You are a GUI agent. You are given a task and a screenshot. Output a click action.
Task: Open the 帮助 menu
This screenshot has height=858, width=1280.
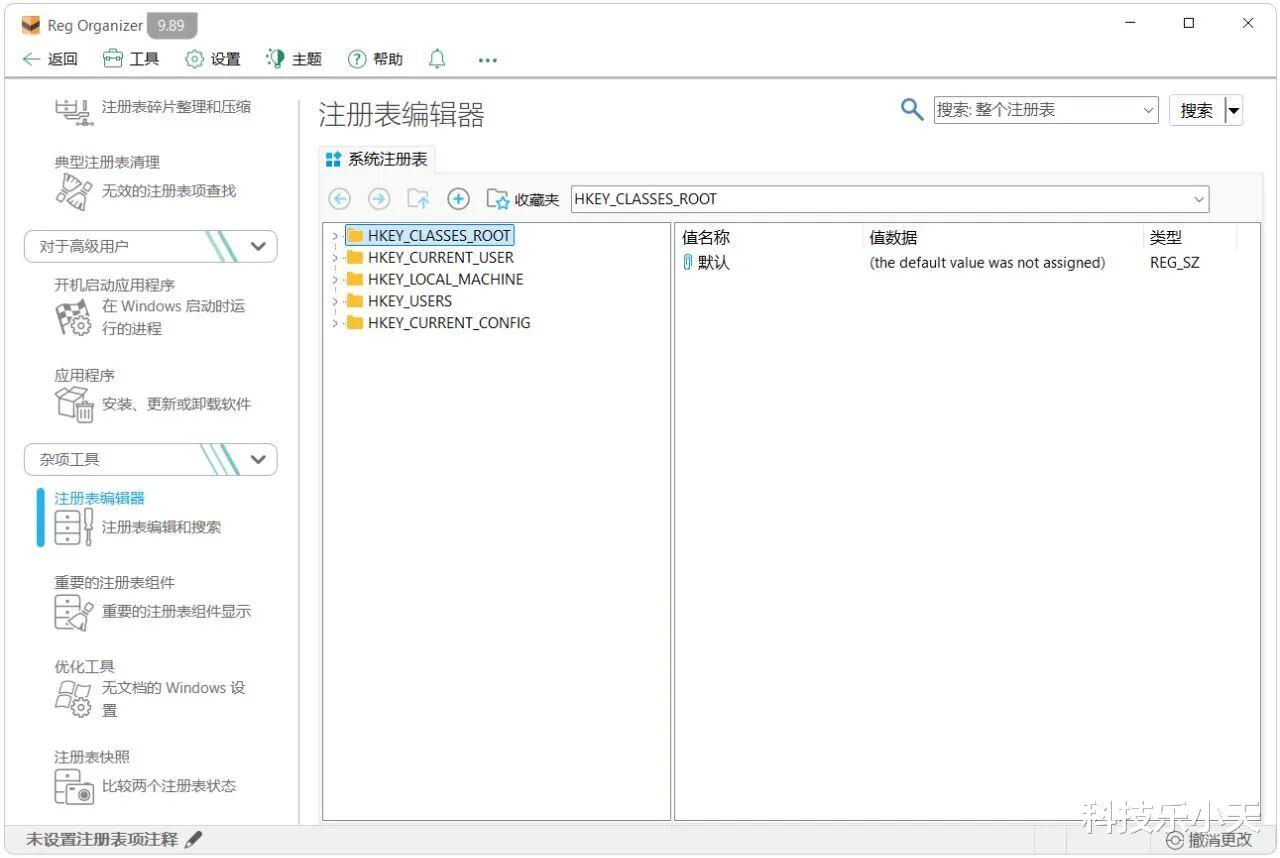tap(375, 59)
